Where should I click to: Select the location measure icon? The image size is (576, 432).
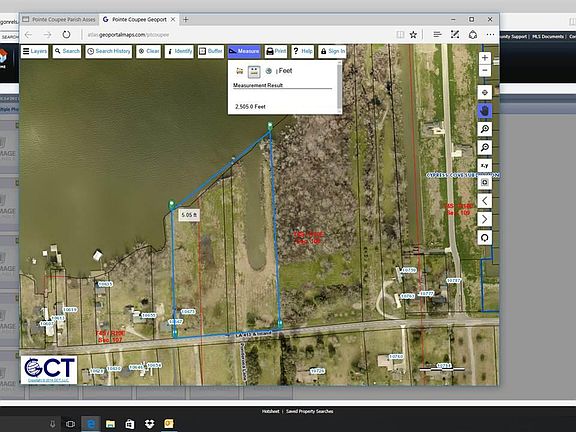point(269,71)
